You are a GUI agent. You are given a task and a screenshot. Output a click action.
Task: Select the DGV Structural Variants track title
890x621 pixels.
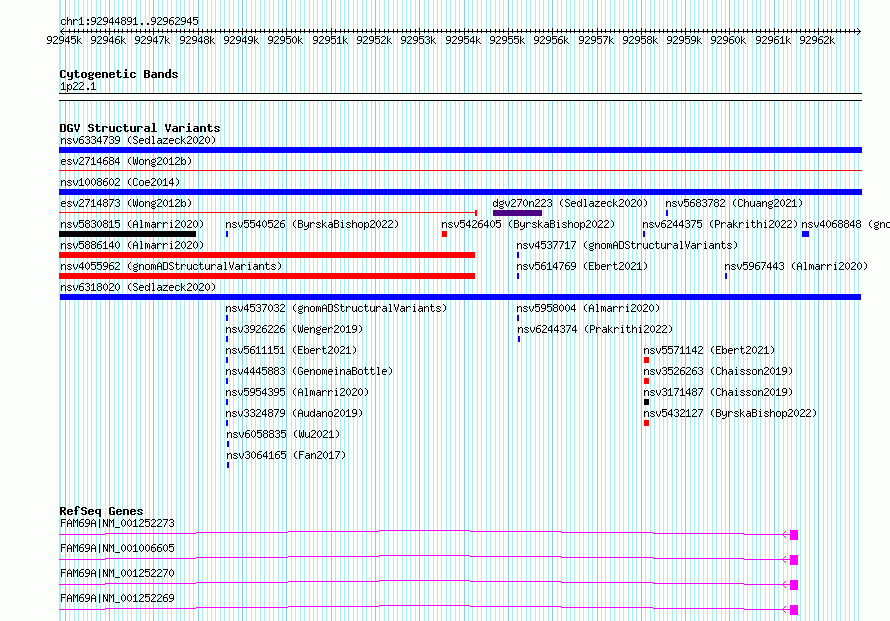(140, 128)
